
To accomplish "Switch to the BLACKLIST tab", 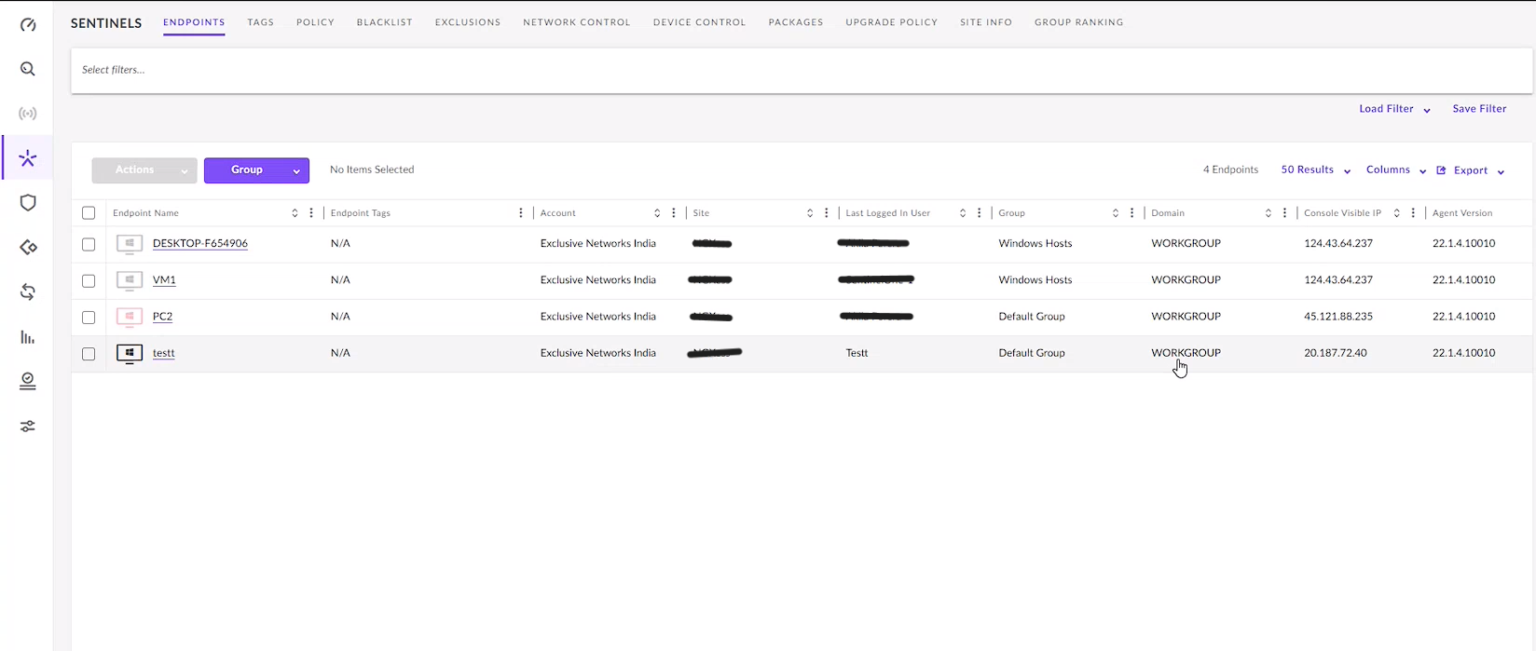I will (384, 21).
